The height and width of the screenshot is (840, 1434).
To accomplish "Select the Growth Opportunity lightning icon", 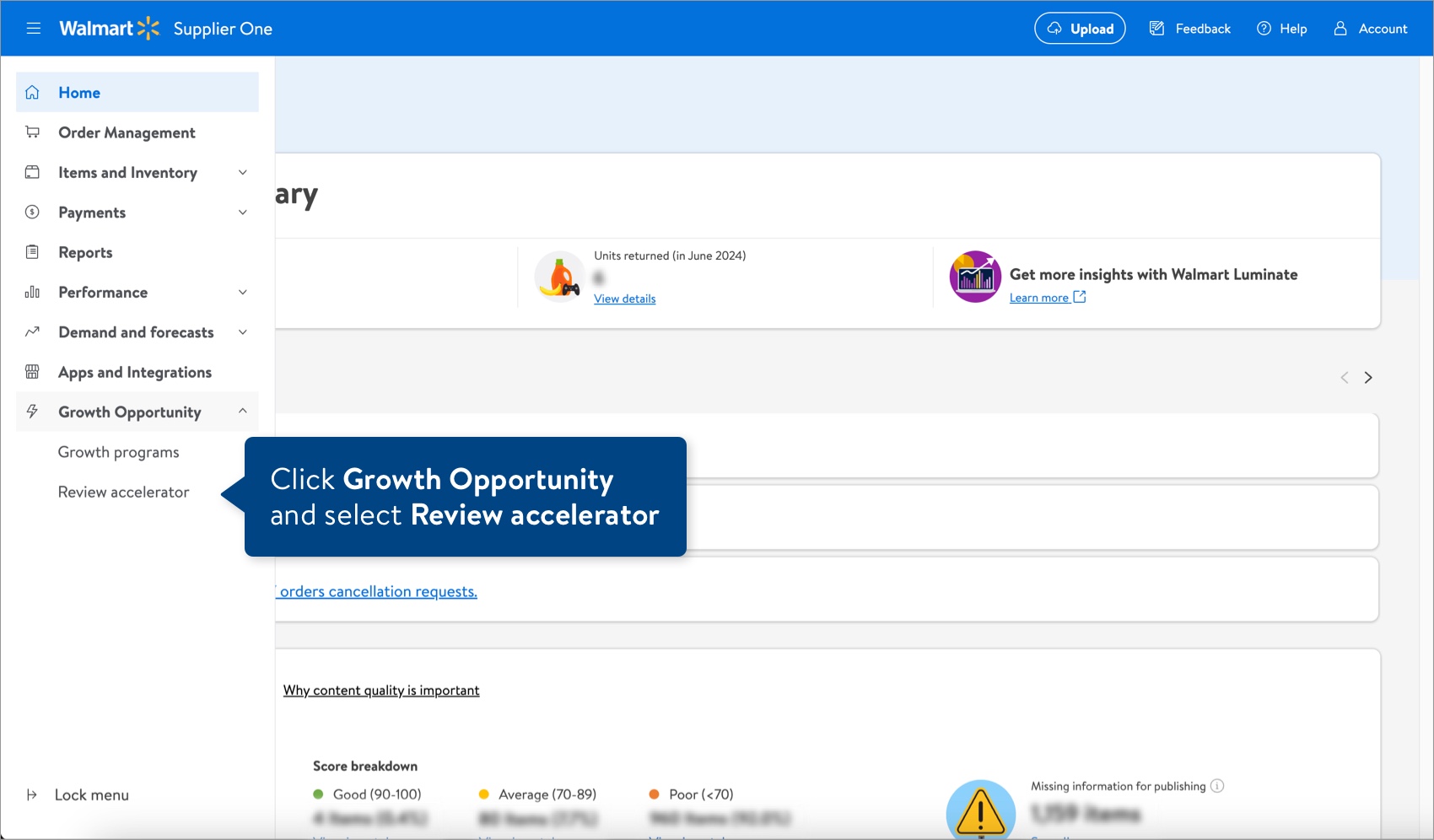I will click(32, 412).
